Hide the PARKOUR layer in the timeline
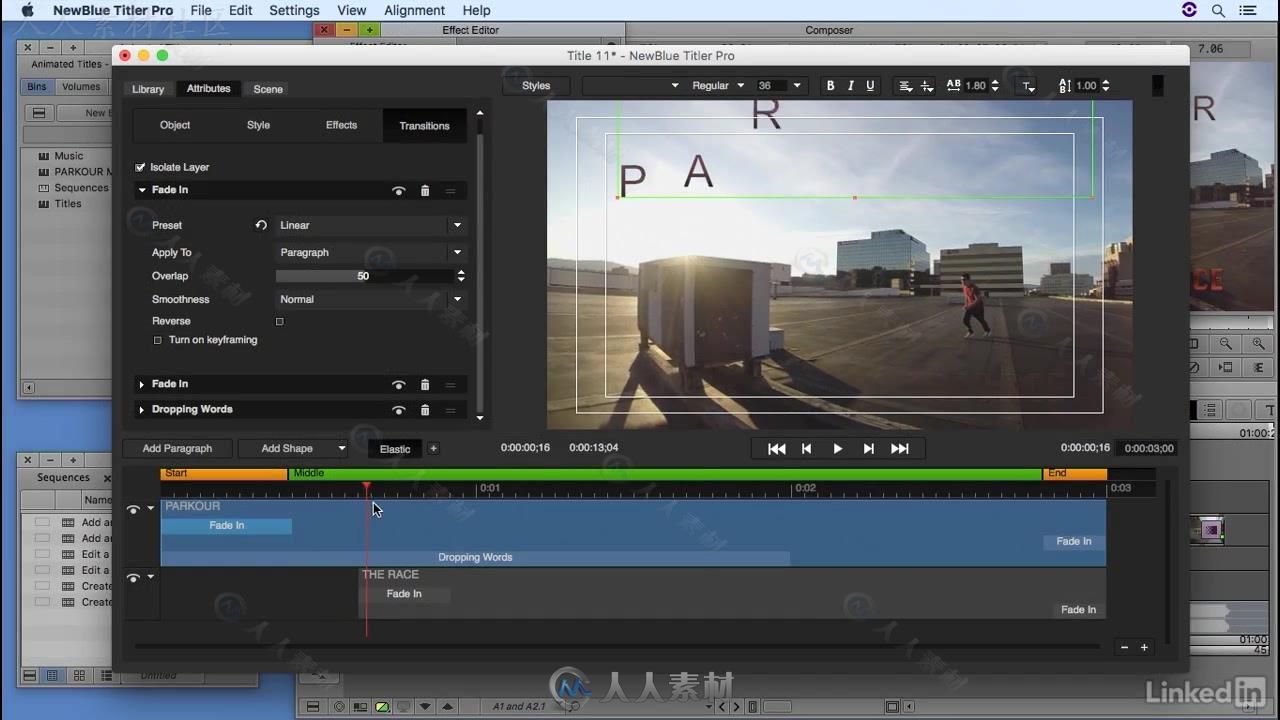 pyautogui.click(x=133, y=510)
